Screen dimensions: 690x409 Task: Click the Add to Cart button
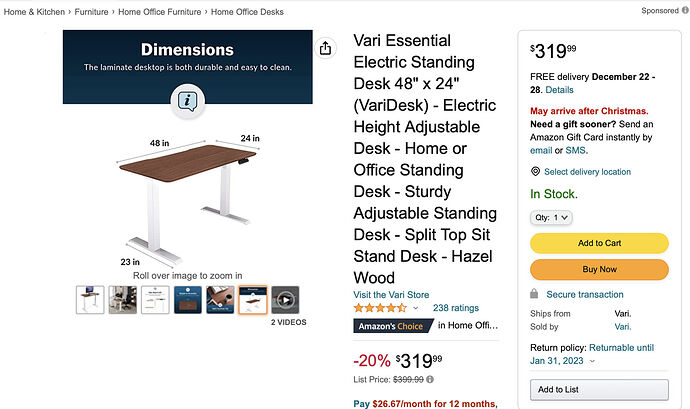599,243
